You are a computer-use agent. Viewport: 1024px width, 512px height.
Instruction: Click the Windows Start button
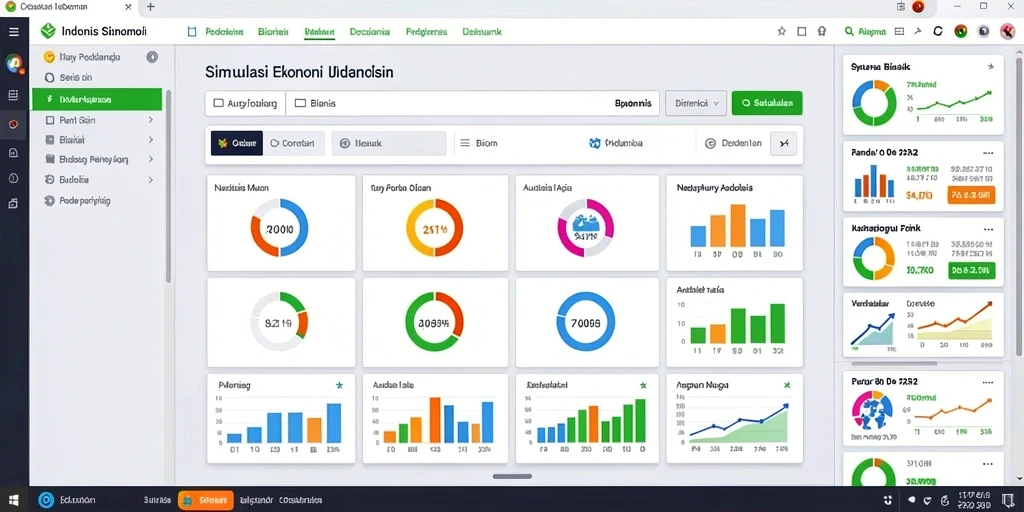click(x=13, y=500)
